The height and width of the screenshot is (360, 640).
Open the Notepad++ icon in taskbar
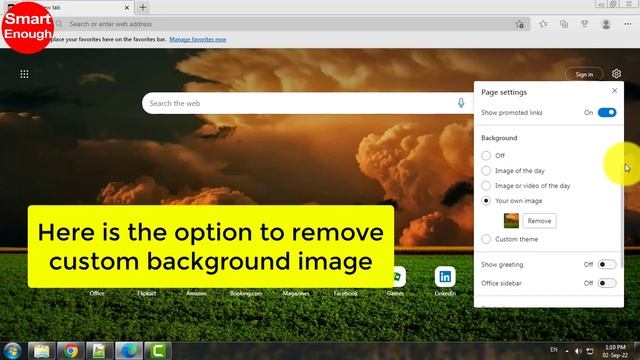(100, 351)
